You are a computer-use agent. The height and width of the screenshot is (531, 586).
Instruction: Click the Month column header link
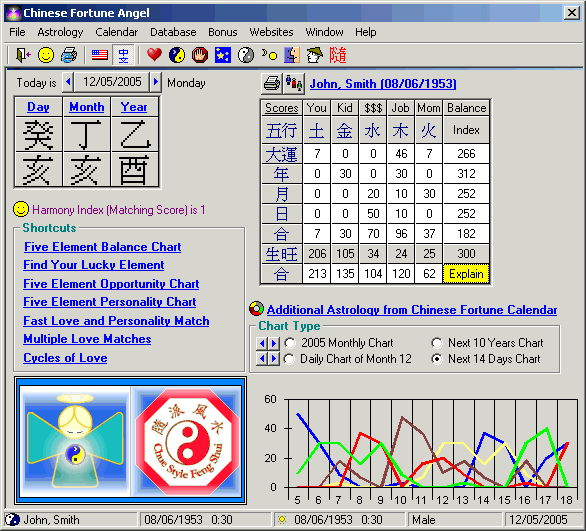point(87,107)
